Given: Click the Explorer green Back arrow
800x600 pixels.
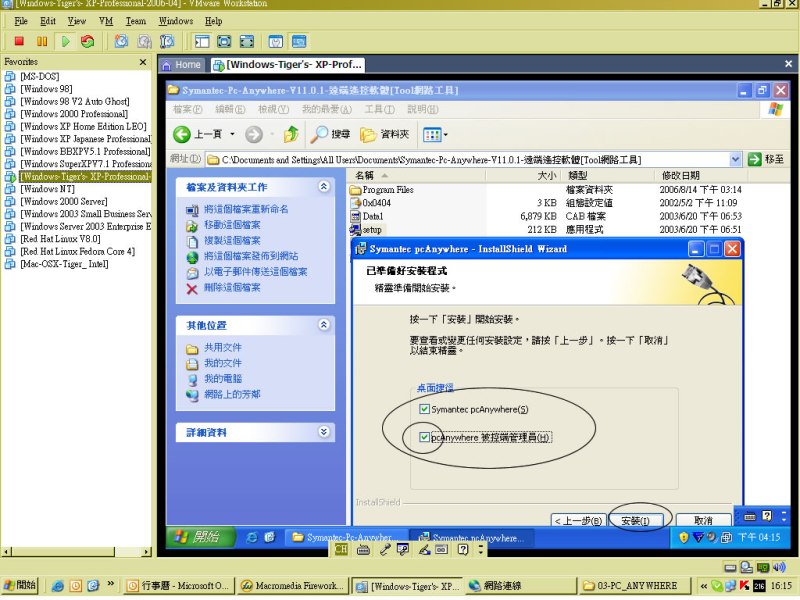Looking at the screenshot, I should click(182, 134).
